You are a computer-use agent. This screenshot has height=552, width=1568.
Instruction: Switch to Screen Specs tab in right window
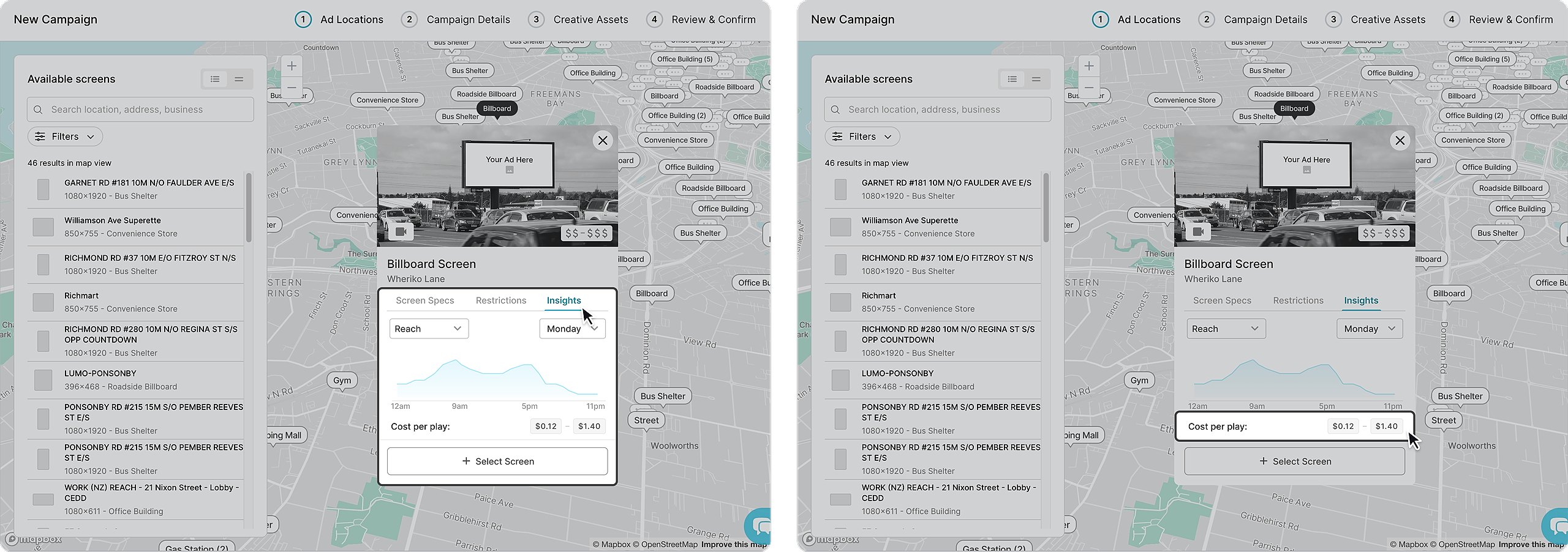[x=1223, y=300]
